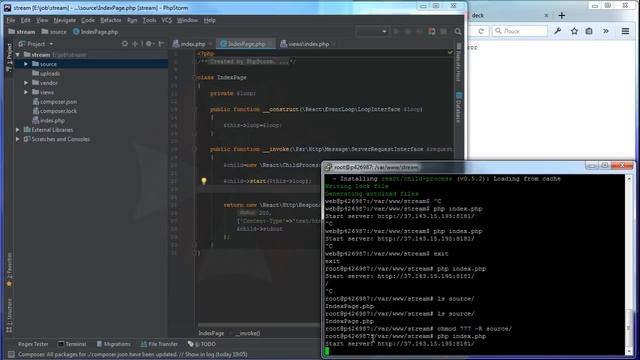640x360 pixels.
Task: Click the code inspection checkmark indicator
Action: 450,52
